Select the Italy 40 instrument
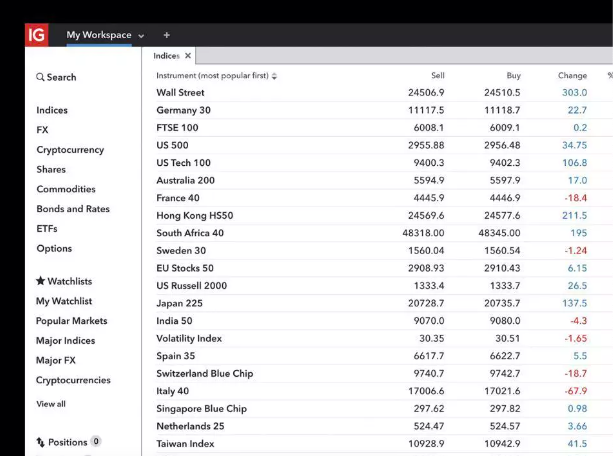 [172, 391]
